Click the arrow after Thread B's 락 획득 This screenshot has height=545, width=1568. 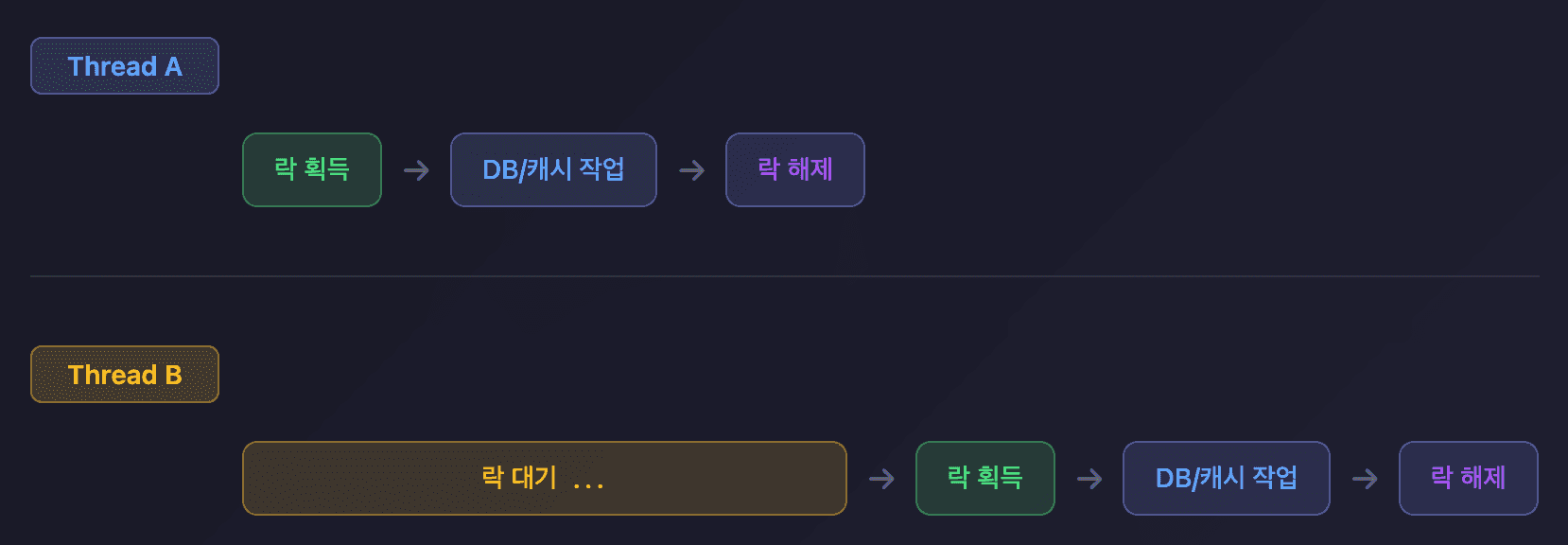(x=1089, y=479)
